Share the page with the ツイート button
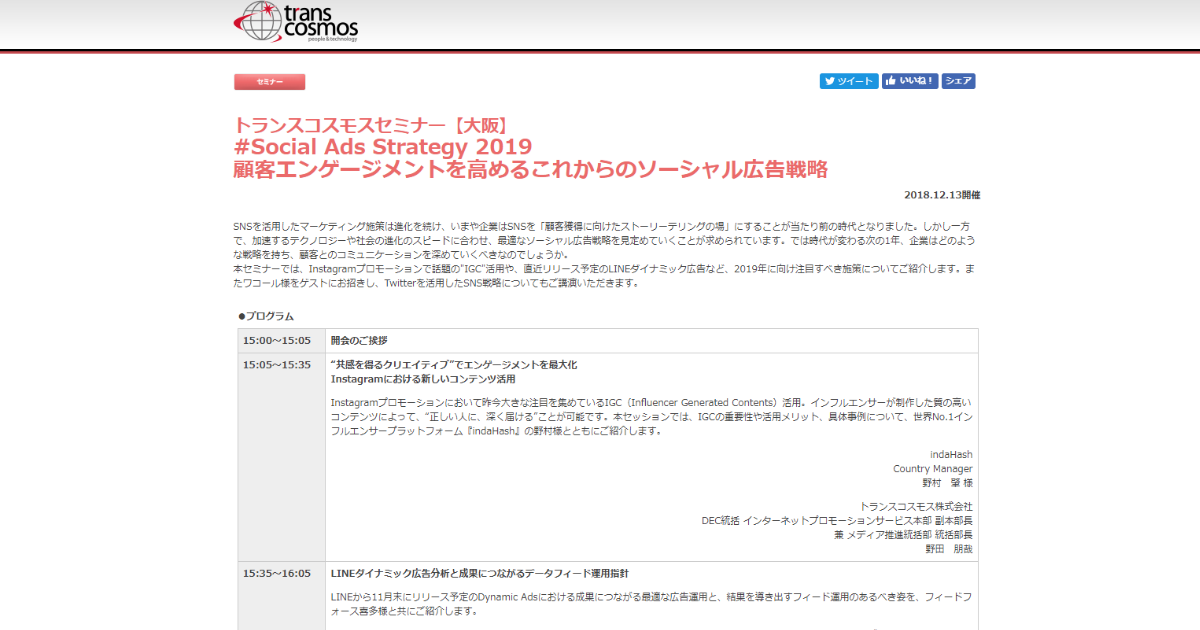 (x=849, y=82)
